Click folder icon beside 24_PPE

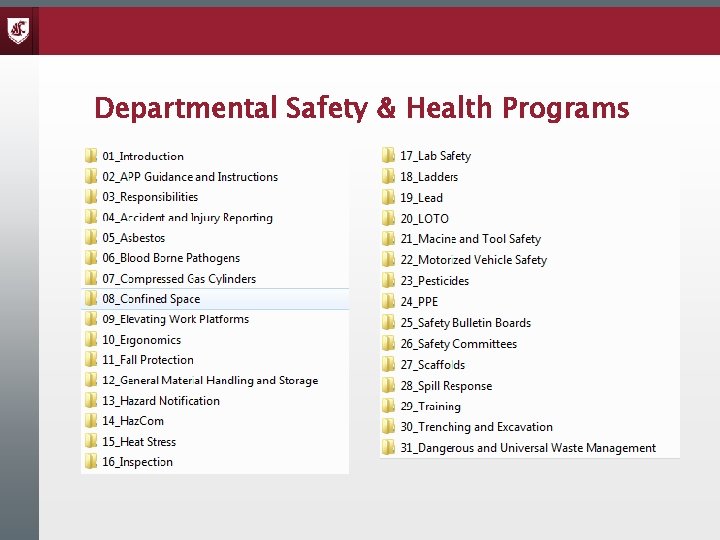coord(388,301)
